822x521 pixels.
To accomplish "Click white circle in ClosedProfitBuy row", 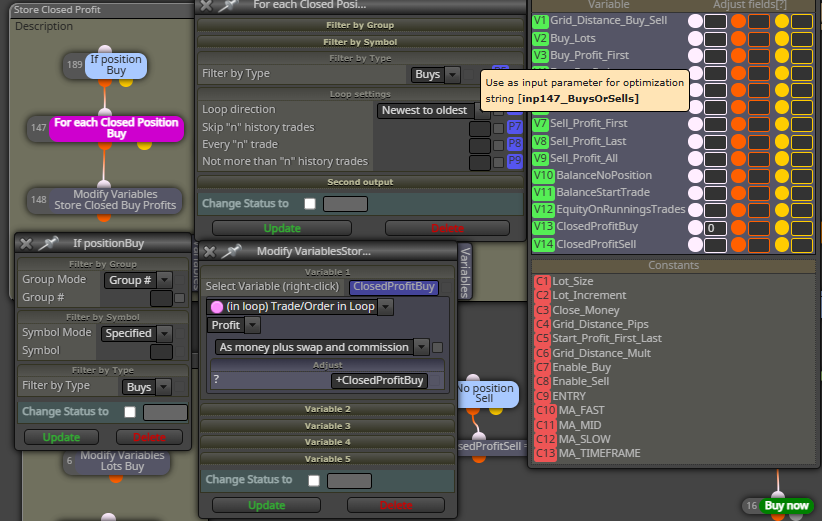I will click(695, 227).
